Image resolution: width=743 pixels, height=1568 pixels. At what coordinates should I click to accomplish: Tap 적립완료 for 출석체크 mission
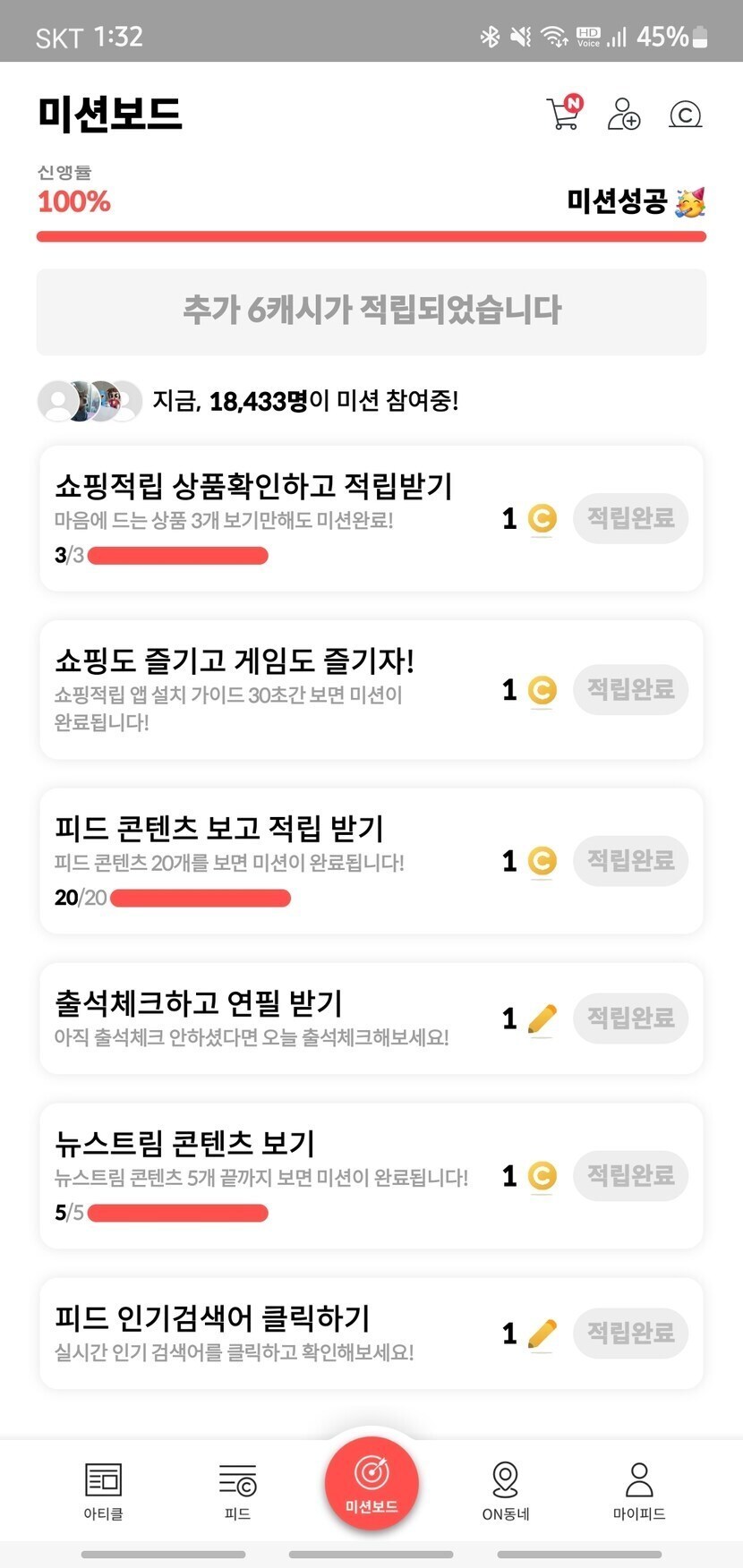coord(630,1018)
